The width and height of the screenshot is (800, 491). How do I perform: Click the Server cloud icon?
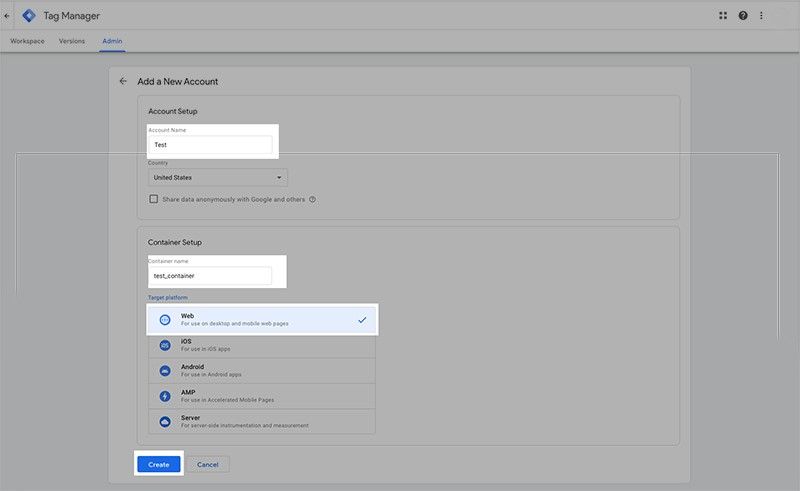[165, 422]
